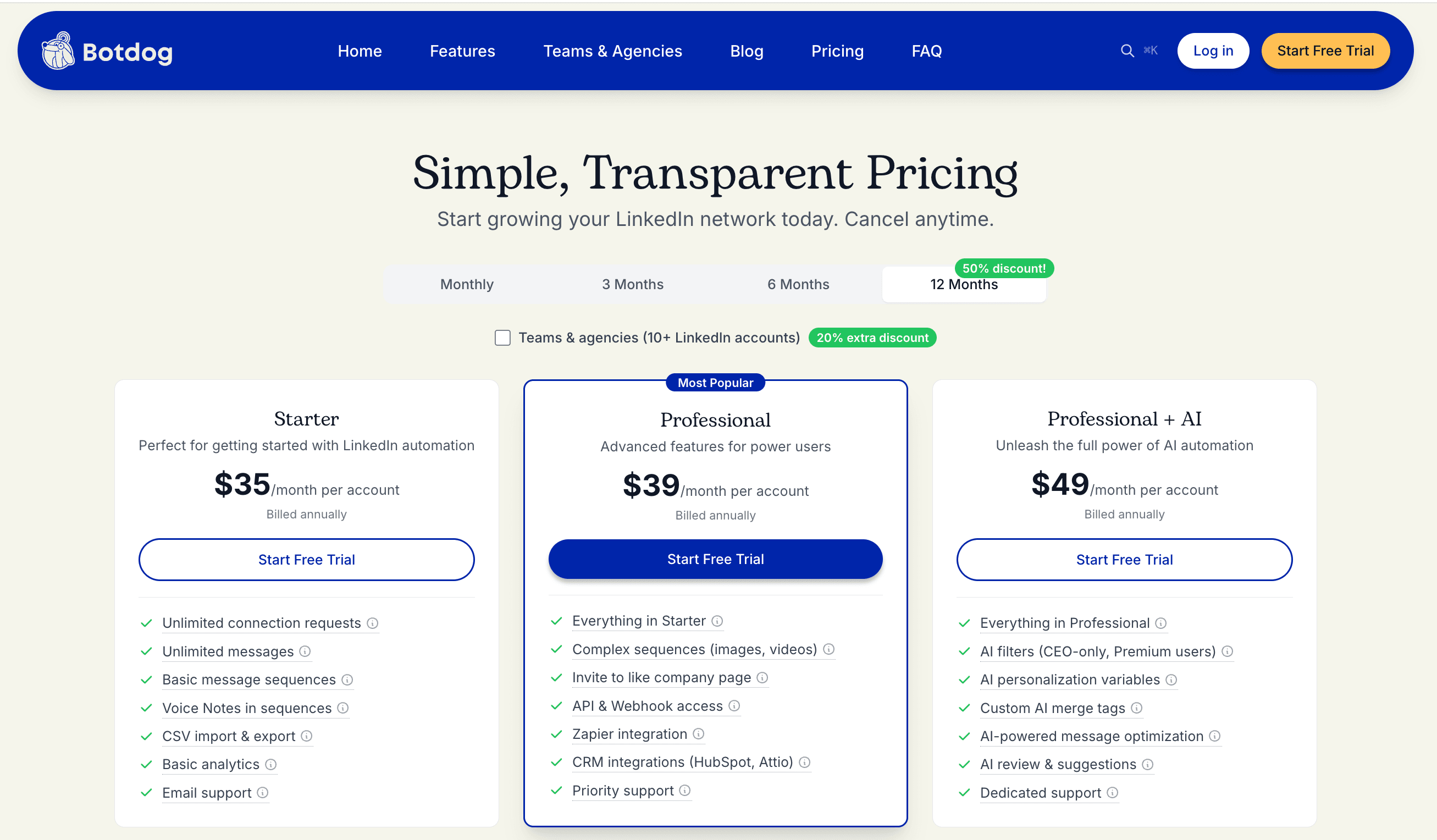1437x840 pixels.
Task: Click orange Start Free Trial header button
Action: [x=1325, y=51]
